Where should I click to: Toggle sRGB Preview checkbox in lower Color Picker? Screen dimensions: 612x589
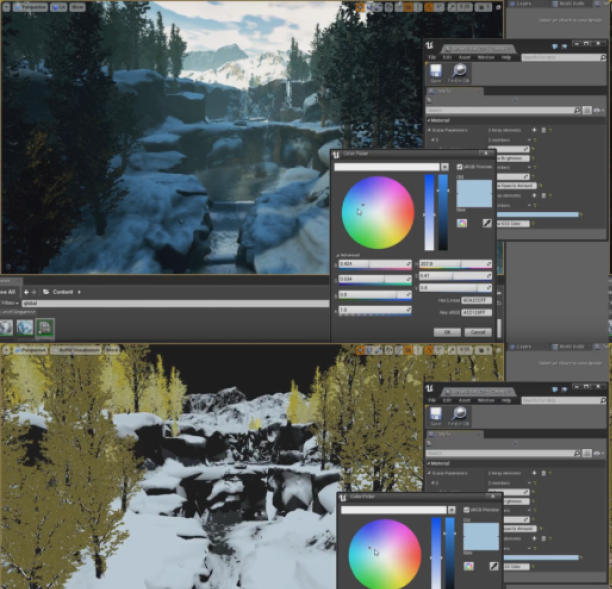[x=466, y=510]
